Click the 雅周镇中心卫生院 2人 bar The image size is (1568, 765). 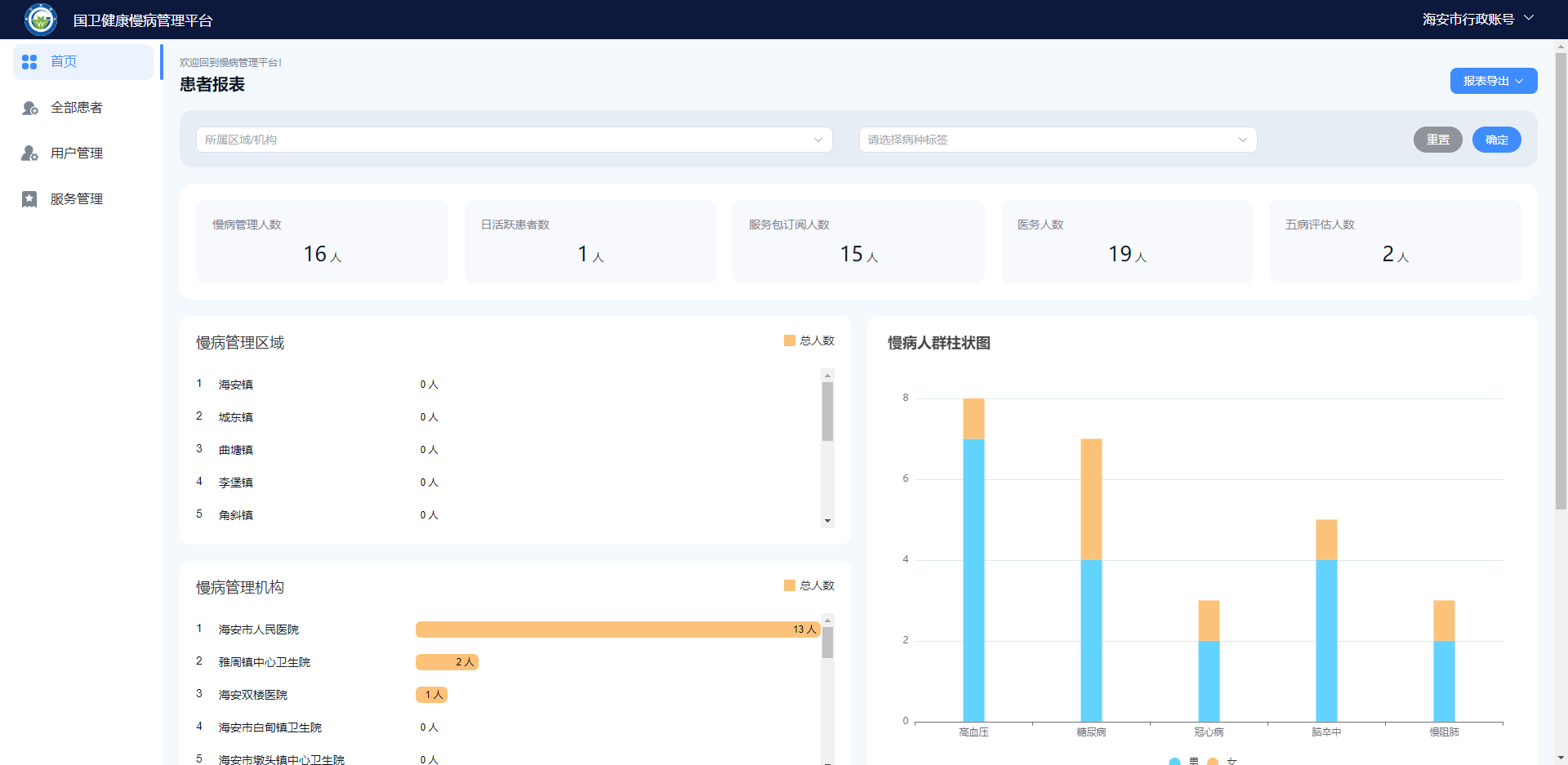click(x=447, y=662)
